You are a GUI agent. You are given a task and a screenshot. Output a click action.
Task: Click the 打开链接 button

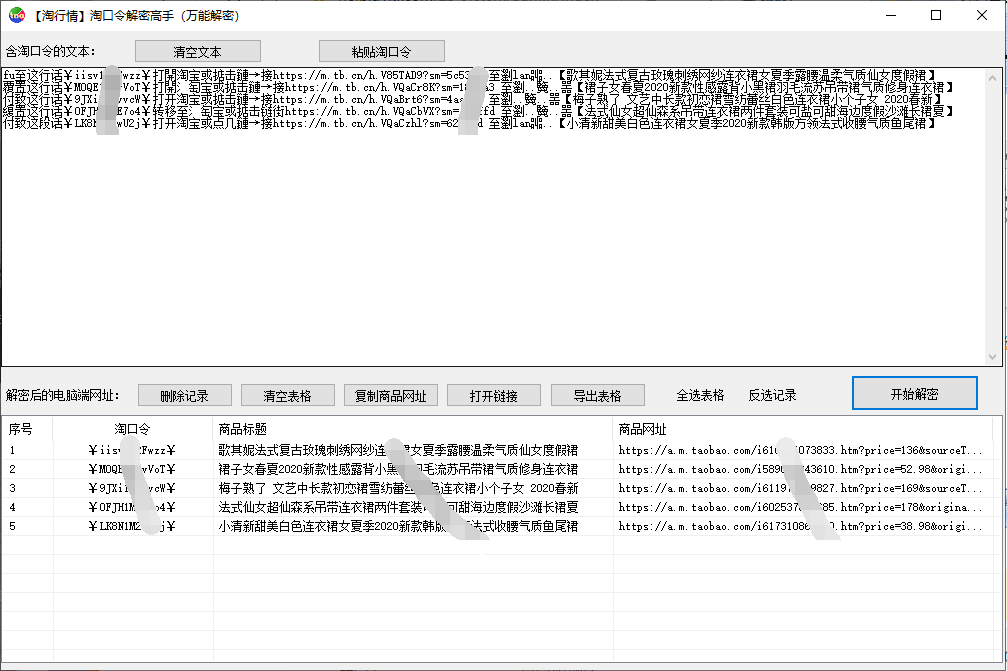[x=494, y=396]
